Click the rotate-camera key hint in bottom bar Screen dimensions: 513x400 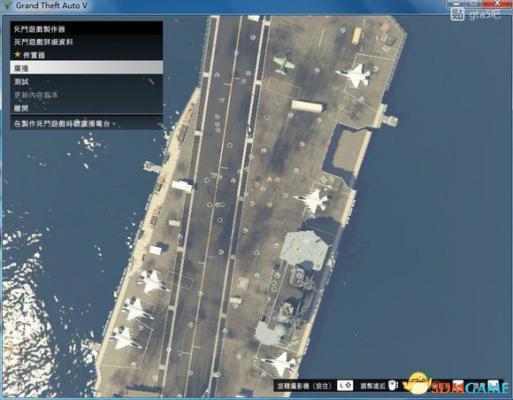(x=345, y=386)
